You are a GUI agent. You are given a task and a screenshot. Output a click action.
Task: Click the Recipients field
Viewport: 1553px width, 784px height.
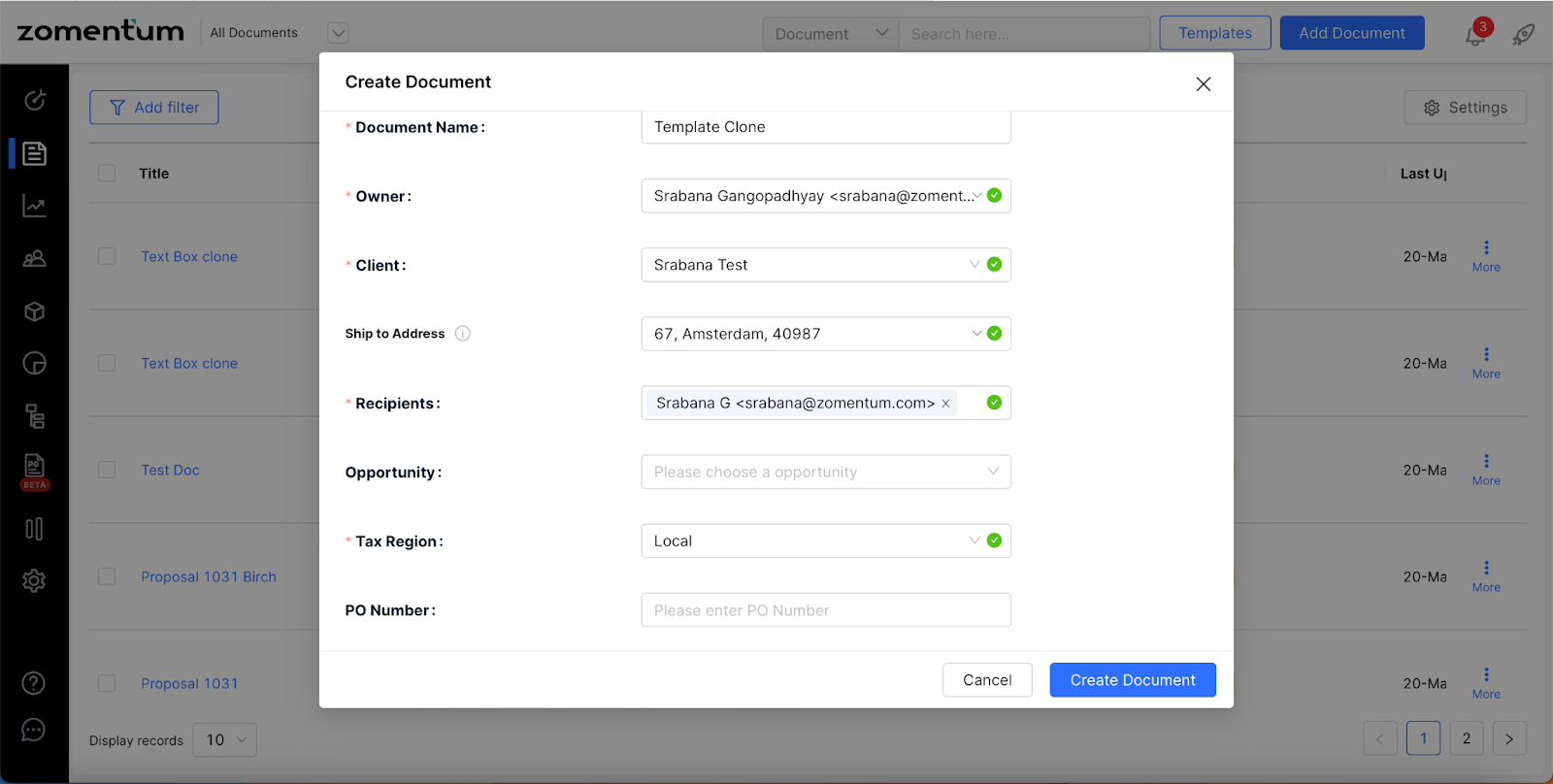(x=826, y=403)
